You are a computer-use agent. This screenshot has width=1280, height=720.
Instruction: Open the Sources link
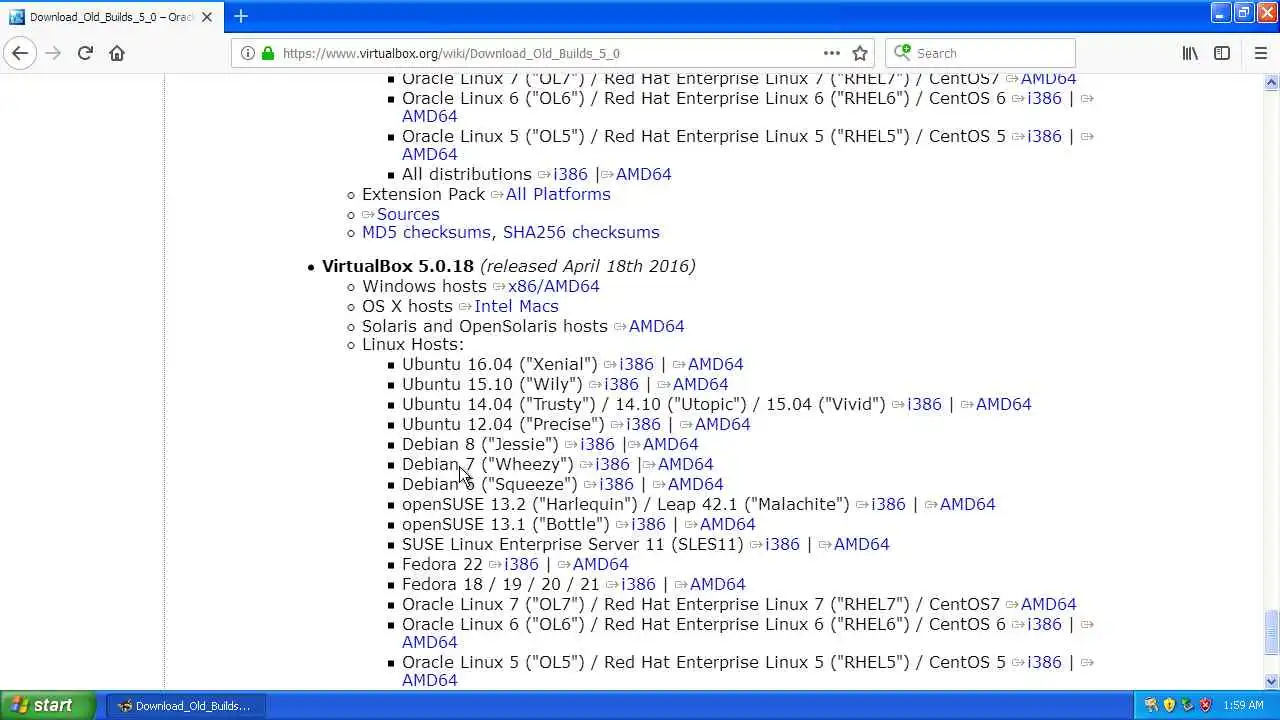[x=408, y=214]
